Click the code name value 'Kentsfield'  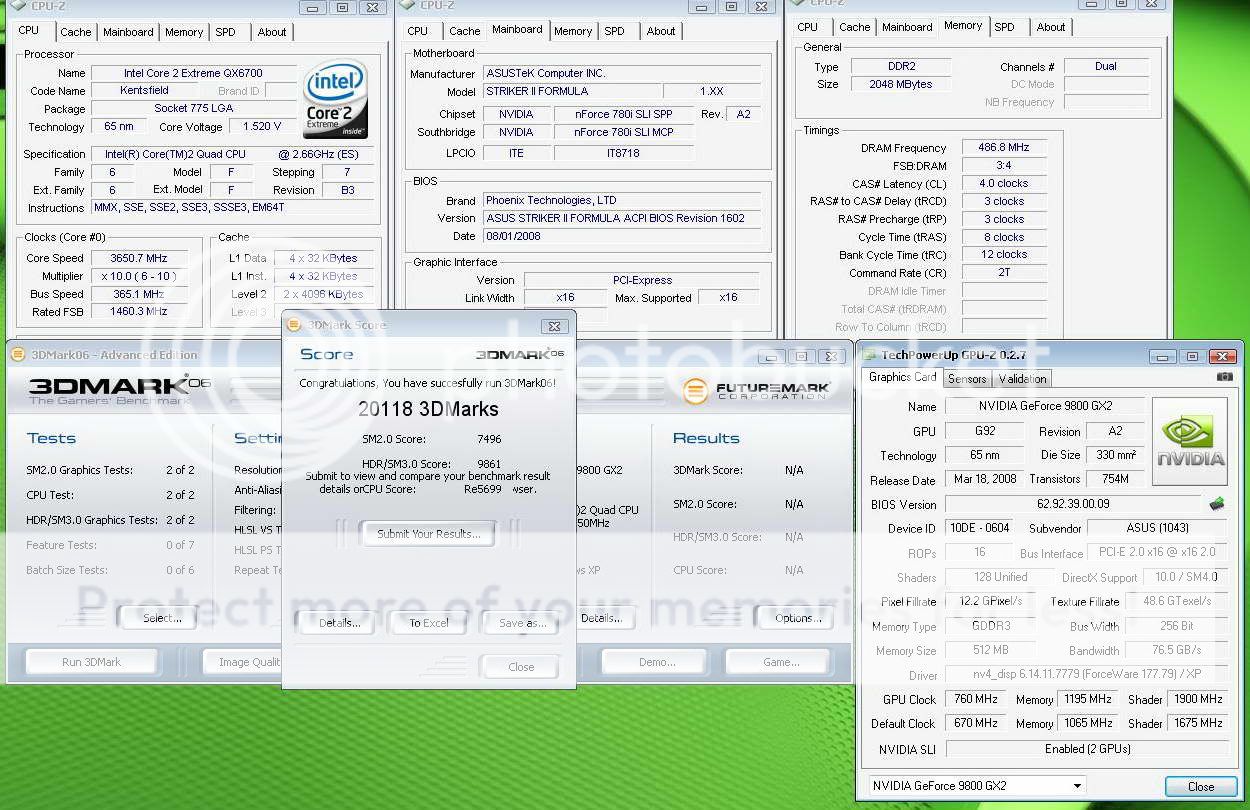click(x=146, y=91)
